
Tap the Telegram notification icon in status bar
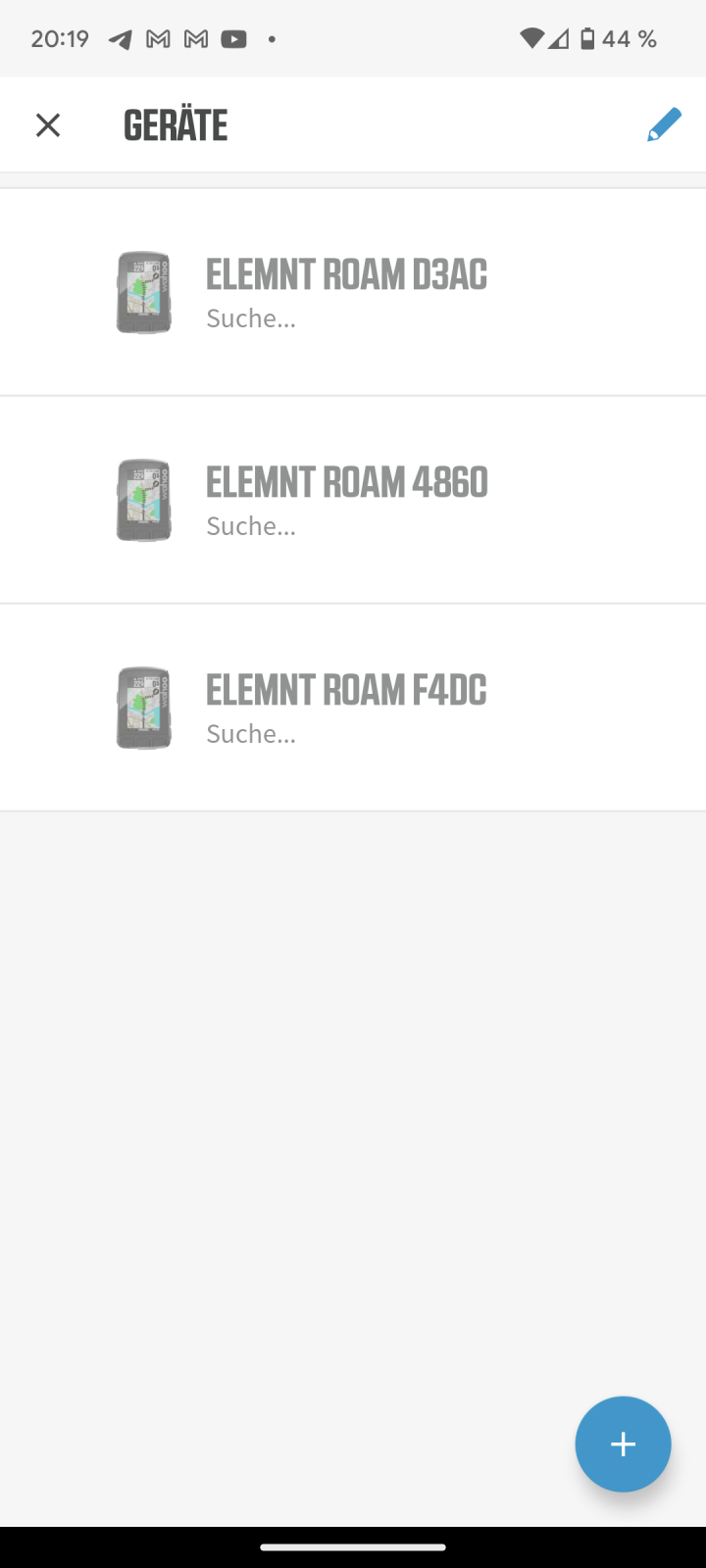point(120,39)
